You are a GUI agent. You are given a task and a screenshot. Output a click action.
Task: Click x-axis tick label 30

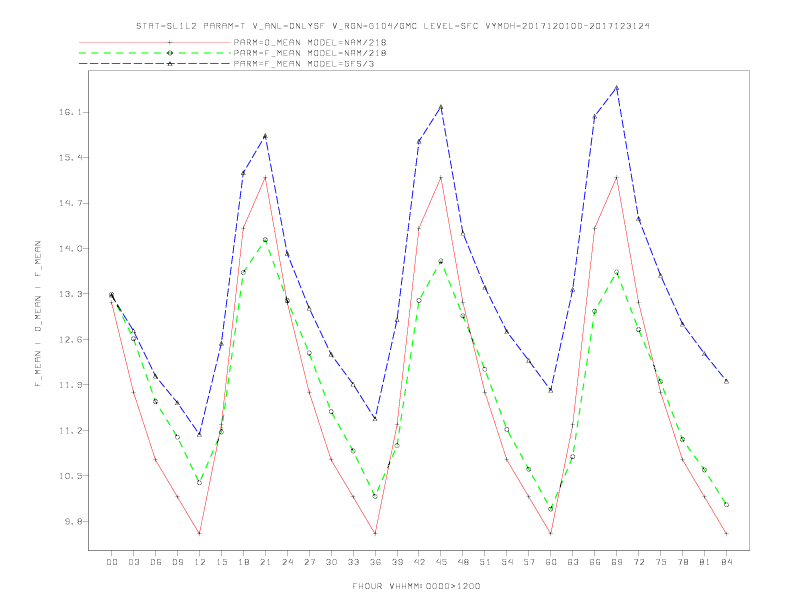click(331, 562)
